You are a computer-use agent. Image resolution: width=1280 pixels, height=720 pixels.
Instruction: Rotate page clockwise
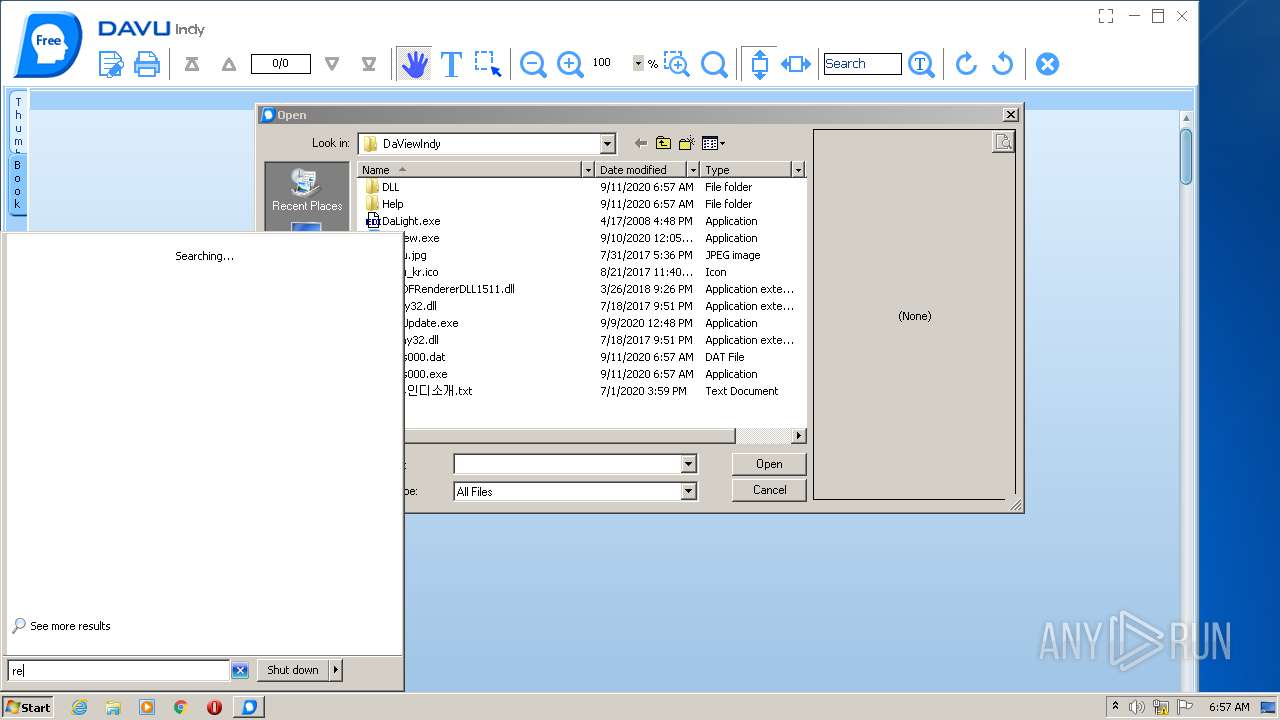[x=966, y=64]
